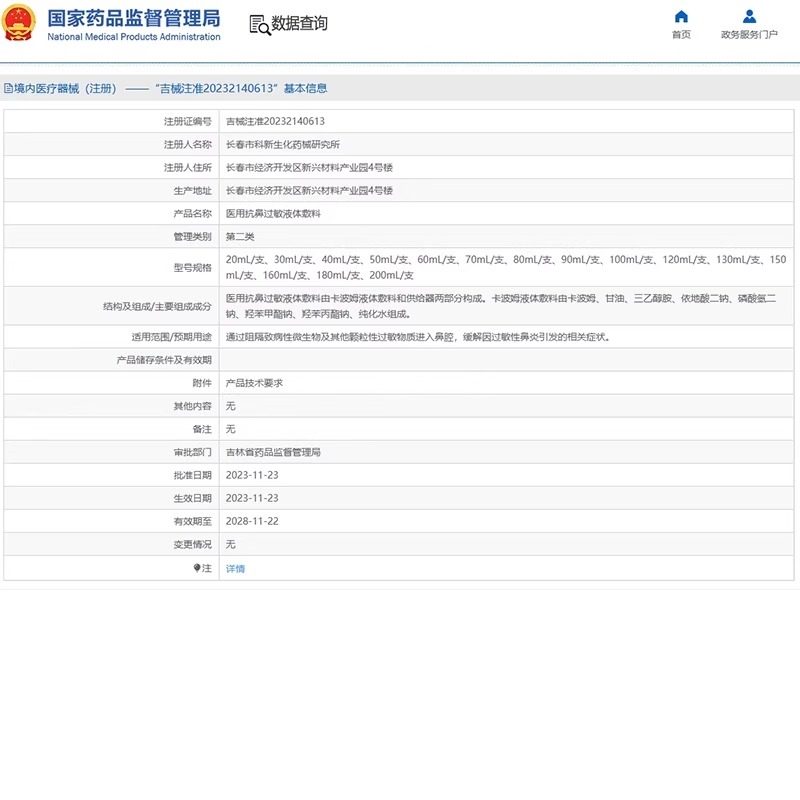This screenshot has width=800, height=800.
Task: Click the 注册证编号 row label
Action: [x=187, y=121]
